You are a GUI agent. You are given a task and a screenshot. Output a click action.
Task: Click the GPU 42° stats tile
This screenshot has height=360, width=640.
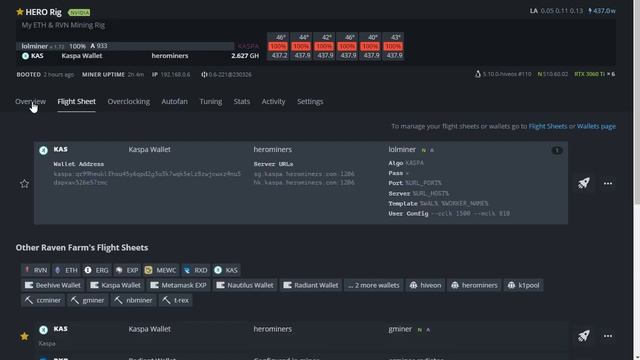tap(324, 47)
